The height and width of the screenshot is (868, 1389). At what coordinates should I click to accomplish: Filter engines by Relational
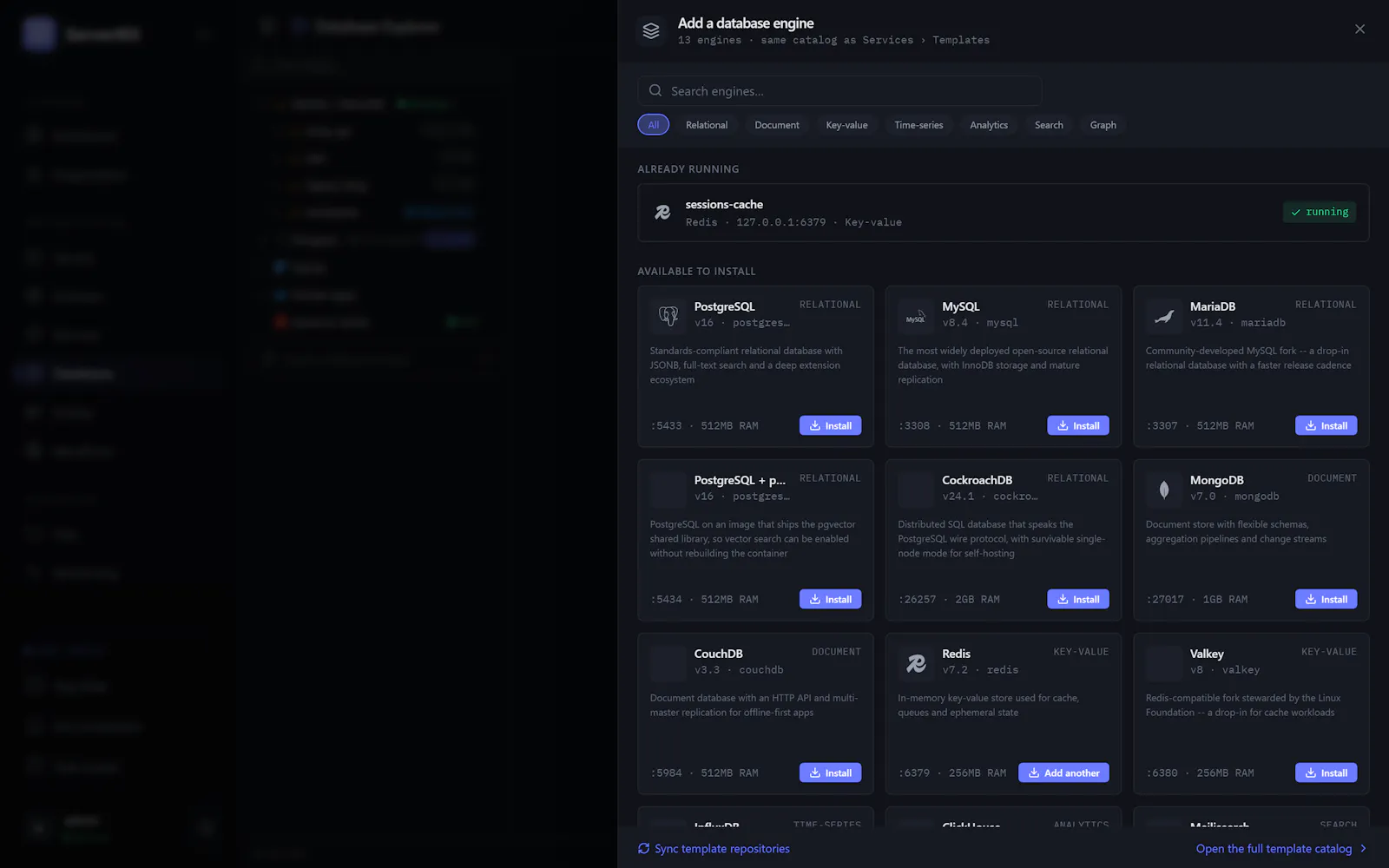[707, 125]
